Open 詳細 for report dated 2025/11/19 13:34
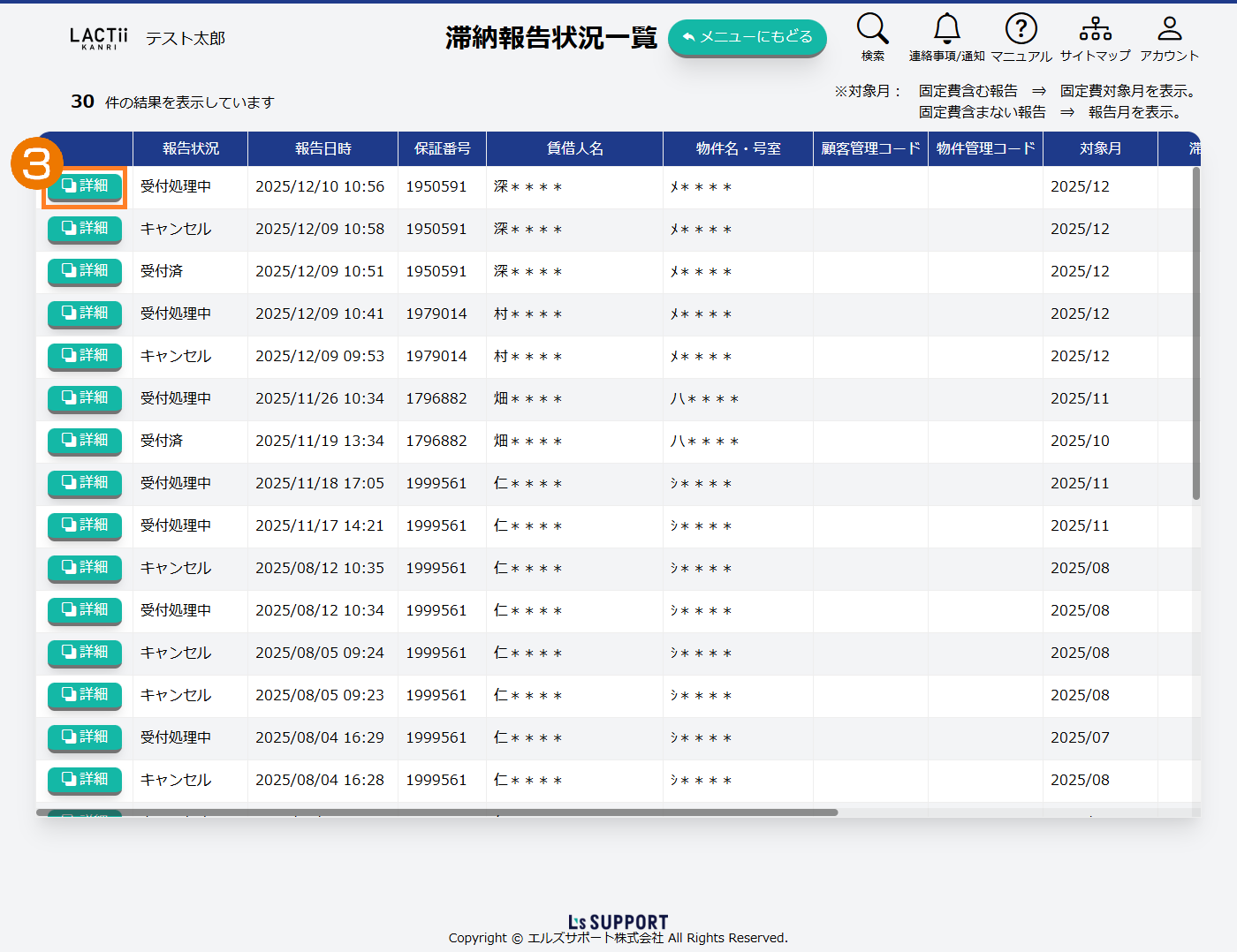Screen dimensions: 1237x952 [85, 441]
